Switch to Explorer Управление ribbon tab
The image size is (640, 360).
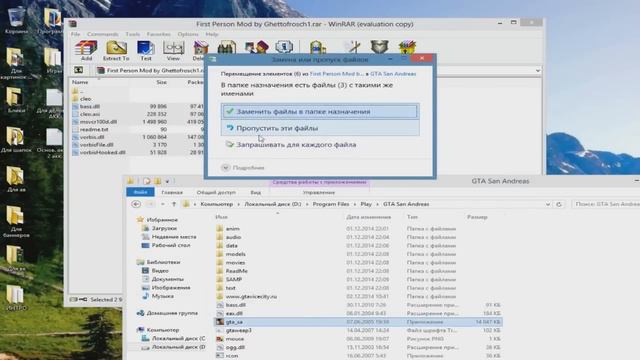pyautogui.click(x=319, y=192)
